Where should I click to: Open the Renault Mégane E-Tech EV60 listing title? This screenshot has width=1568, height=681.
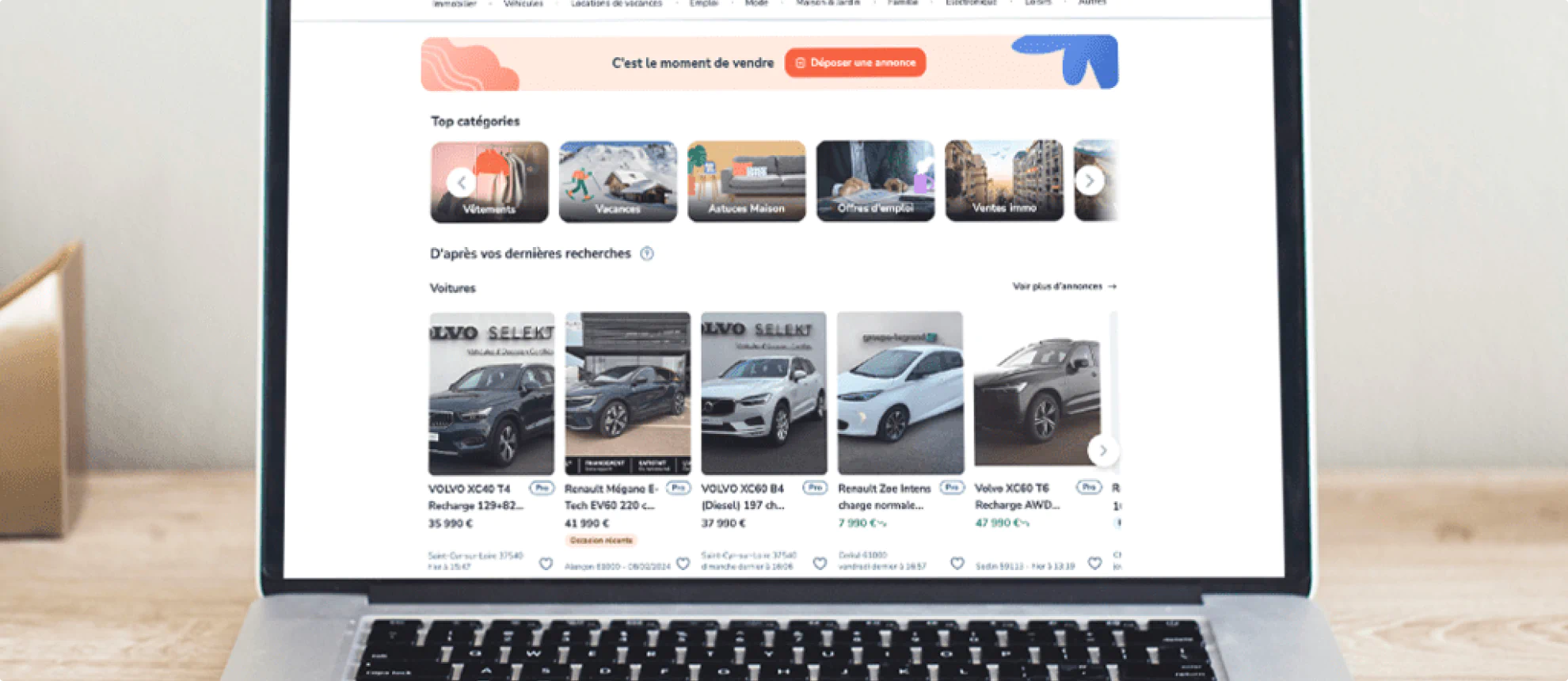click(611, 497)
